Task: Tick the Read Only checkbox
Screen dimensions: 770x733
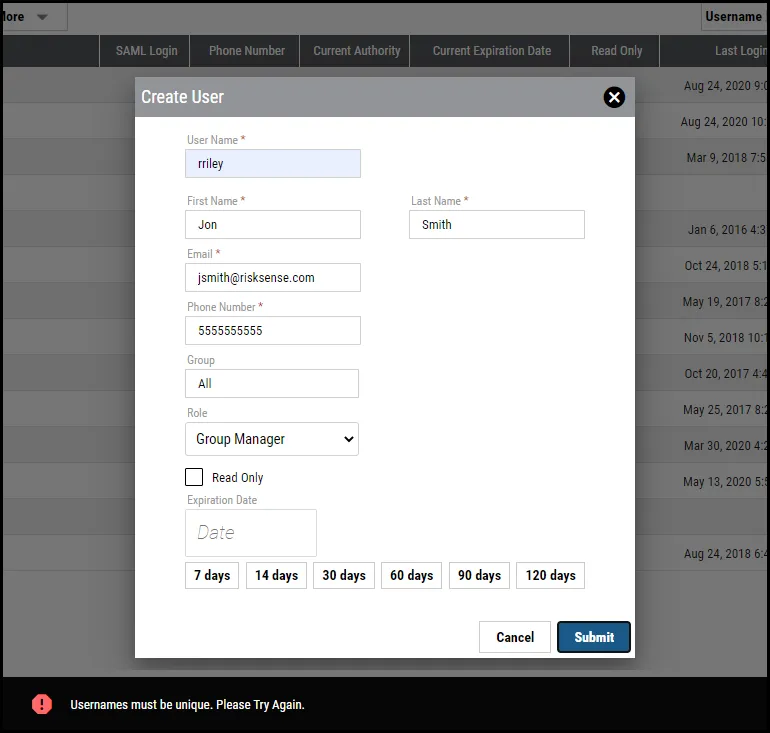Action: click(194, 477)
